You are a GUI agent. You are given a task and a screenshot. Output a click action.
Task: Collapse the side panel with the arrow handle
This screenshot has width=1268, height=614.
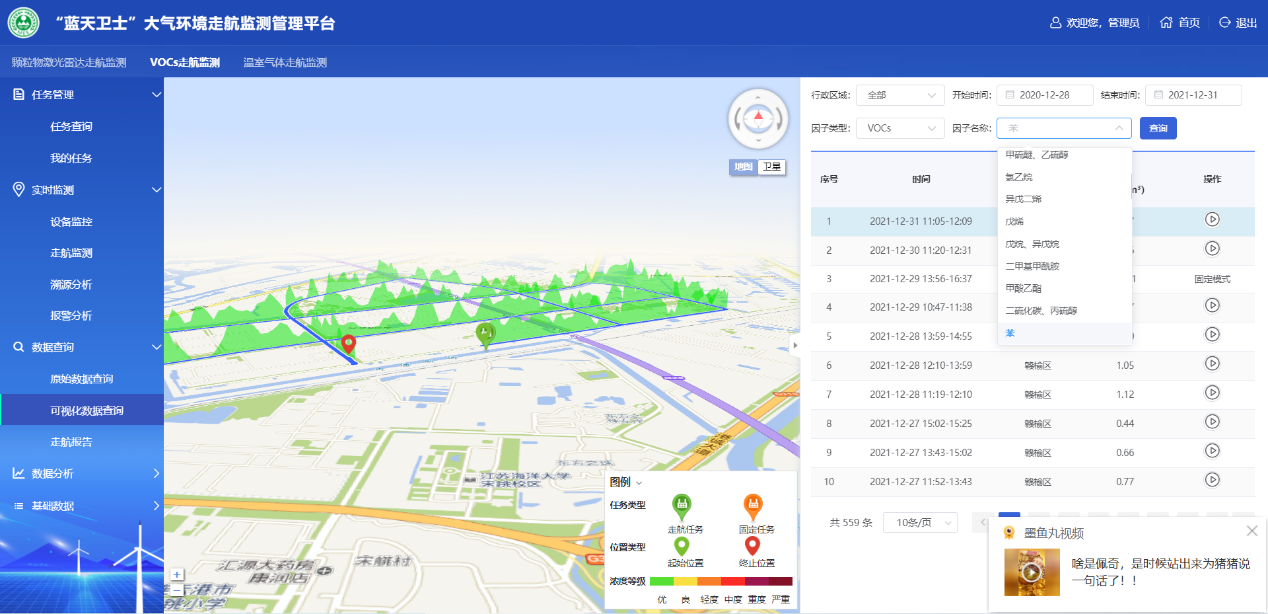[795, 345]
